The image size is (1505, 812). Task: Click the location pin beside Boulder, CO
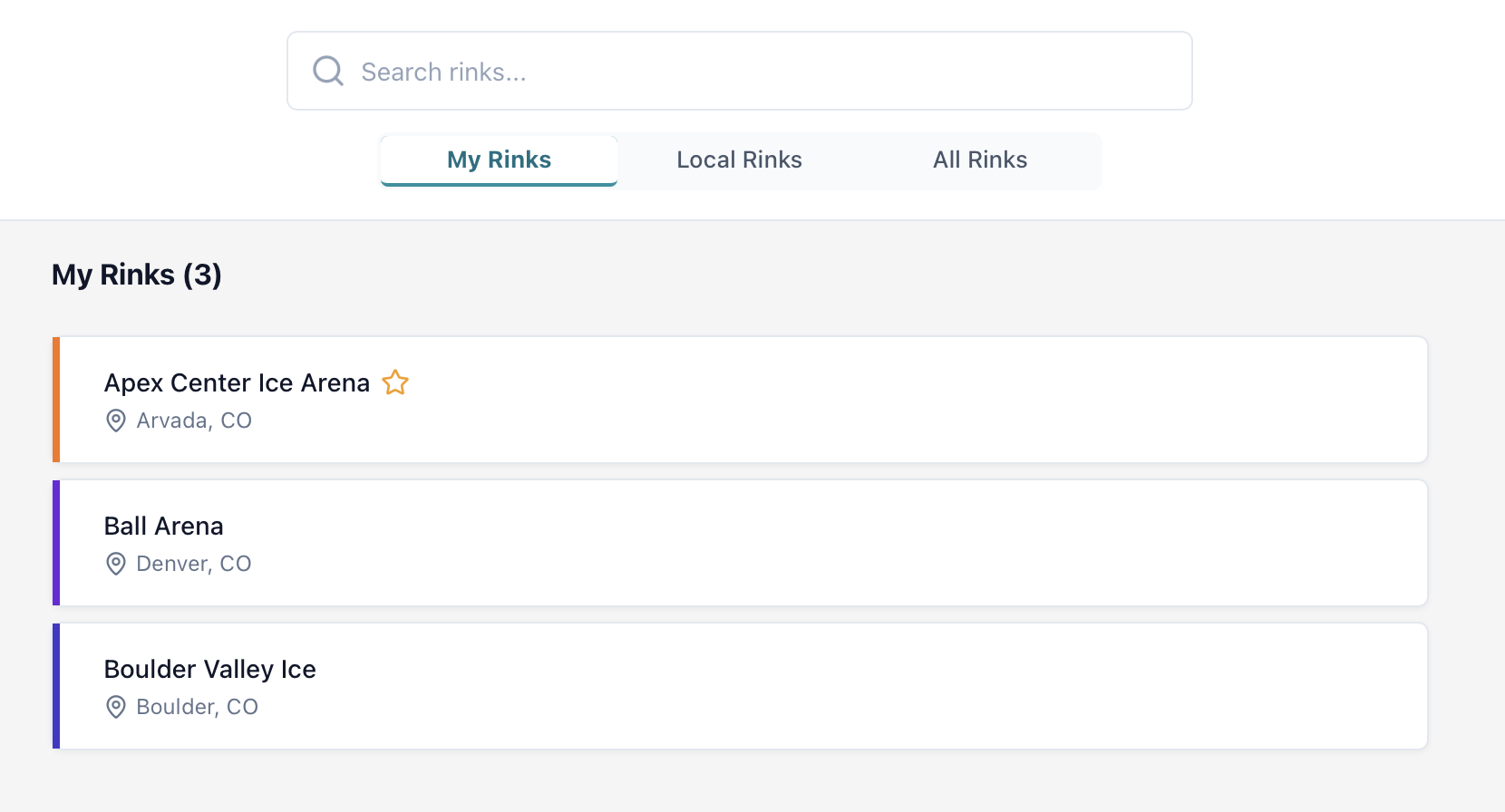(116, 707)
